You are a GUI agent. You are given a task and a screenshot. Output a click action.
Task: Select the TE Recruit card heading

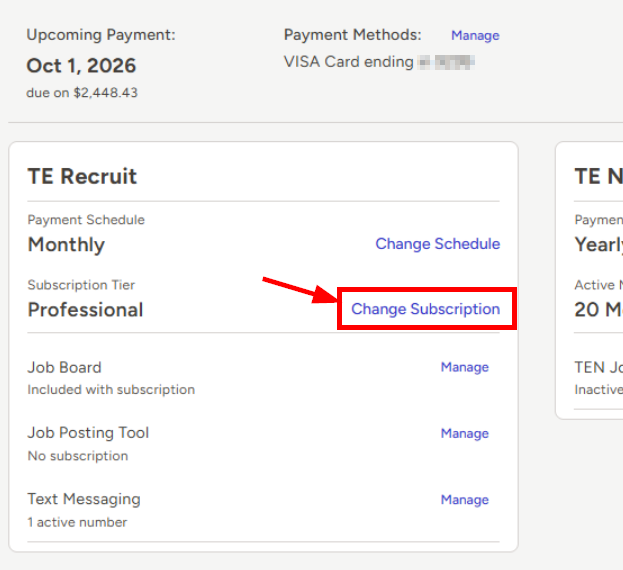82,176
